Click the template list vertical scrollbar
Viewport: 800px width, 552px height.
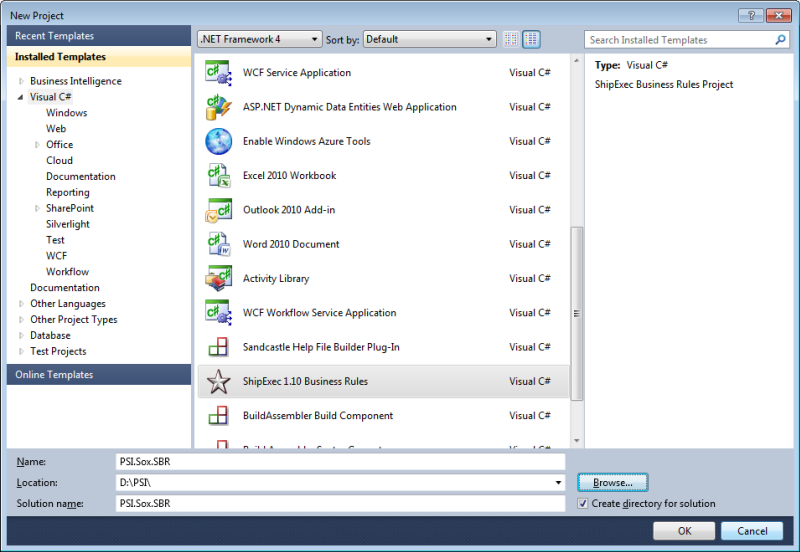click(x=576, y=313)
